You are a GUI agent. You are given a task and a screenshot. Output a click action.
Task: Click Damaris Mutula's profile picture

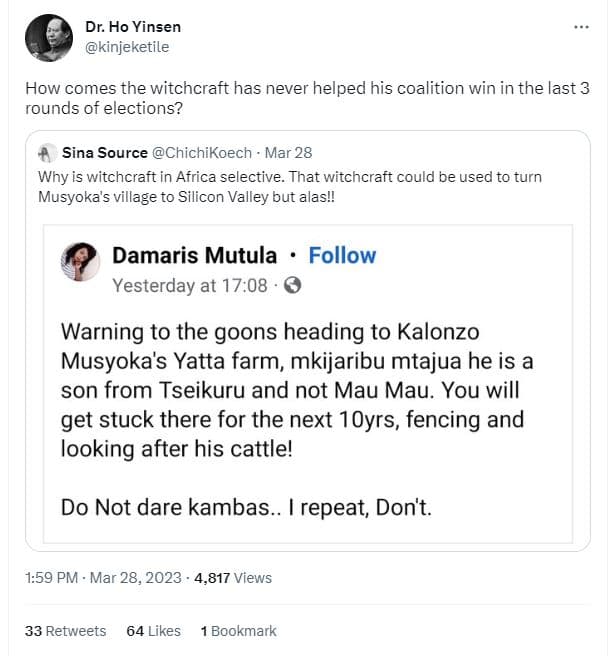click(79, 263)
